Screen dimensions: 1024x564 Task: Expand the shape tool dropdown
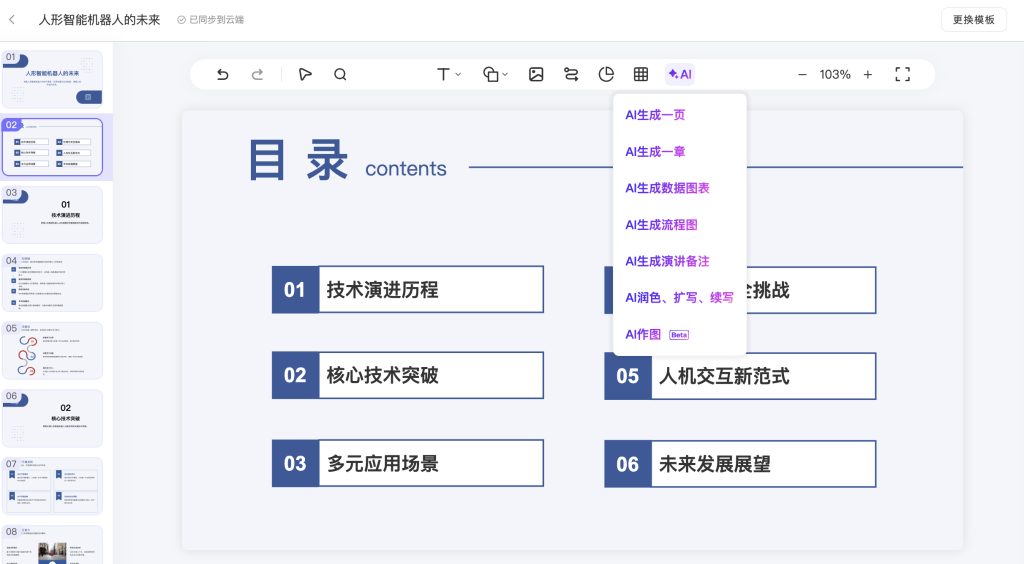496,74
